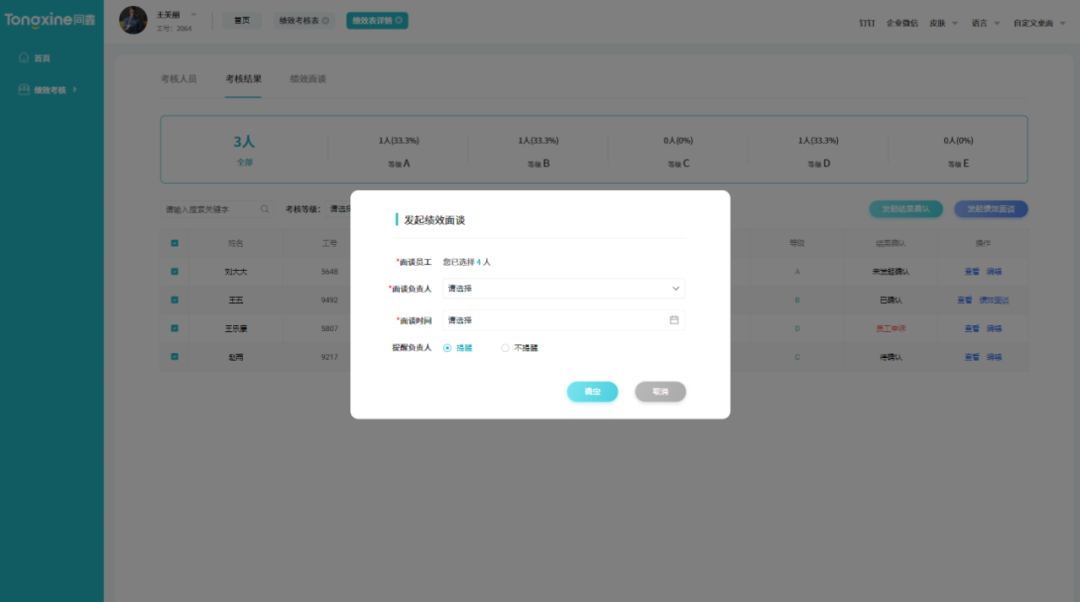Switch to the 绩效面谈 tab
This screenshot has width=1080, height=602.
tap(308, 78)
